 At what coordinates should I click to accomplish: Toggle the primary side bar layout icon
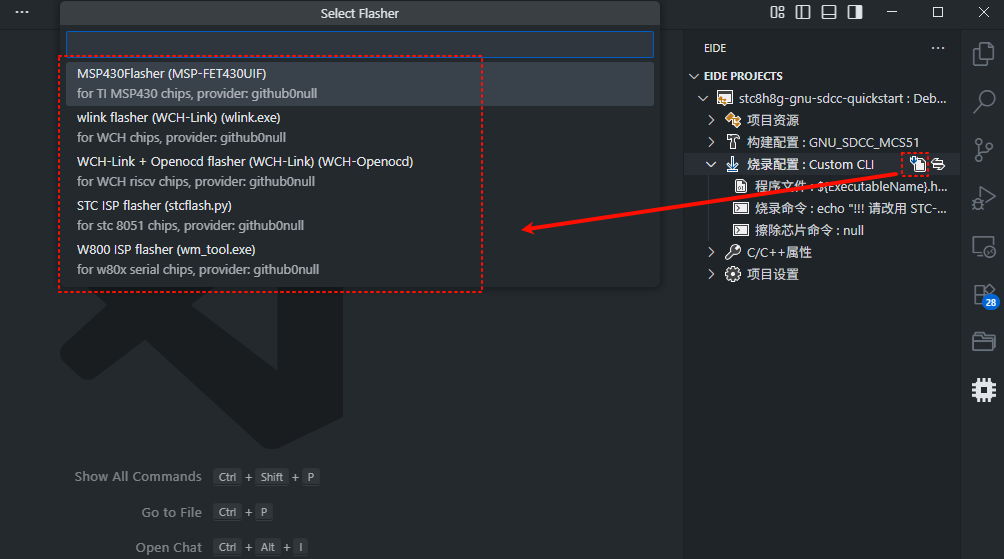click(802, 12)
